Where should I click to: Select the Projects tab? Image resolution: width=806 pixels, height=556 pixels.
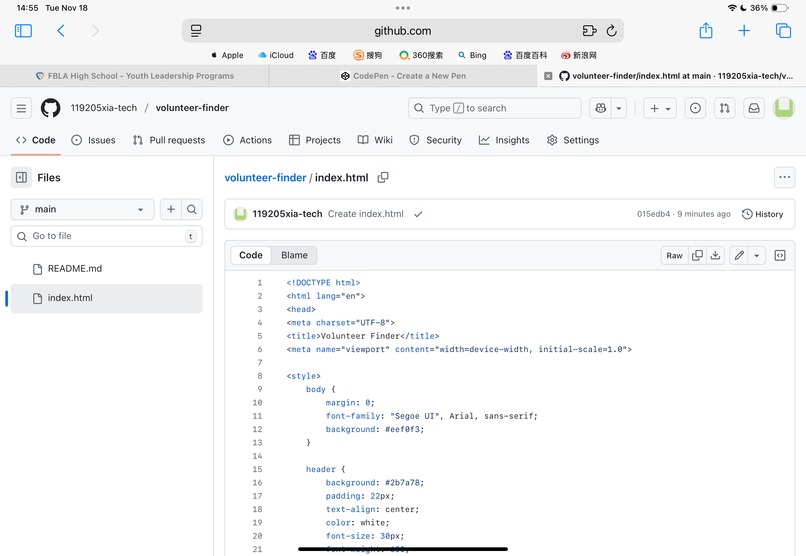315,140
